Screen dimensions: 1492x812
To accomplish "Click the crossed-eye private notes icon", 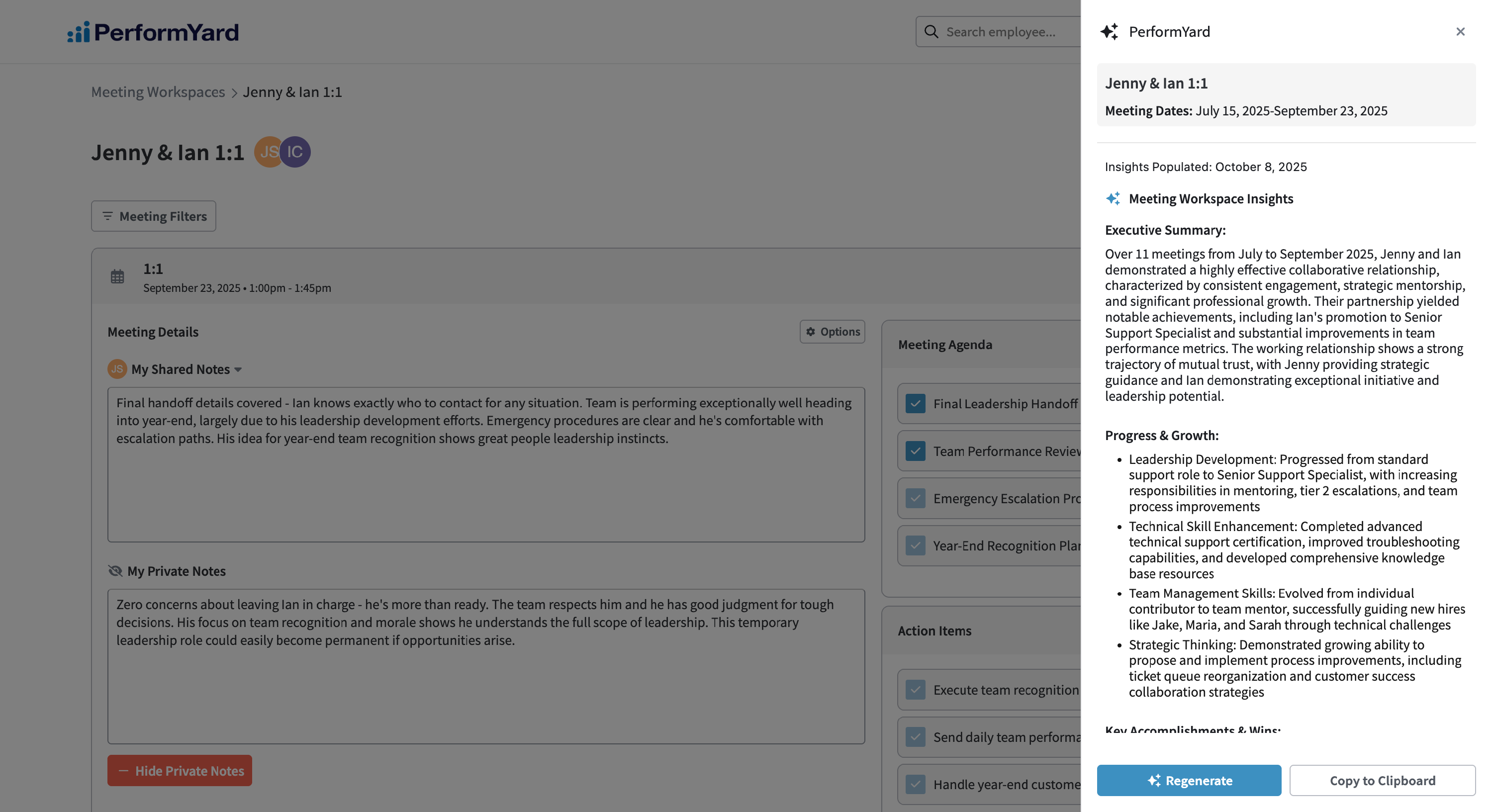I will coord(115,571).
